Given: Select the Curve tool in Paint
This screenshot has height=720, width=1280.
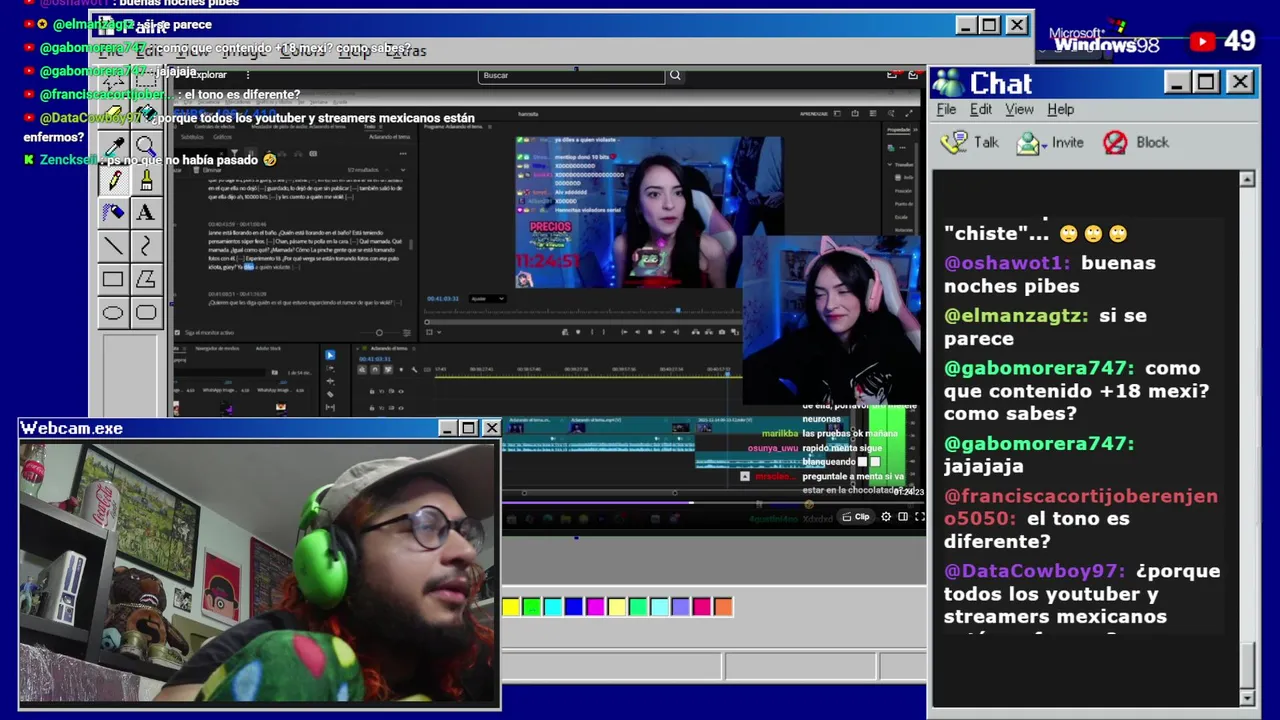Looking at the screenshot, I should tap(146, 246).
